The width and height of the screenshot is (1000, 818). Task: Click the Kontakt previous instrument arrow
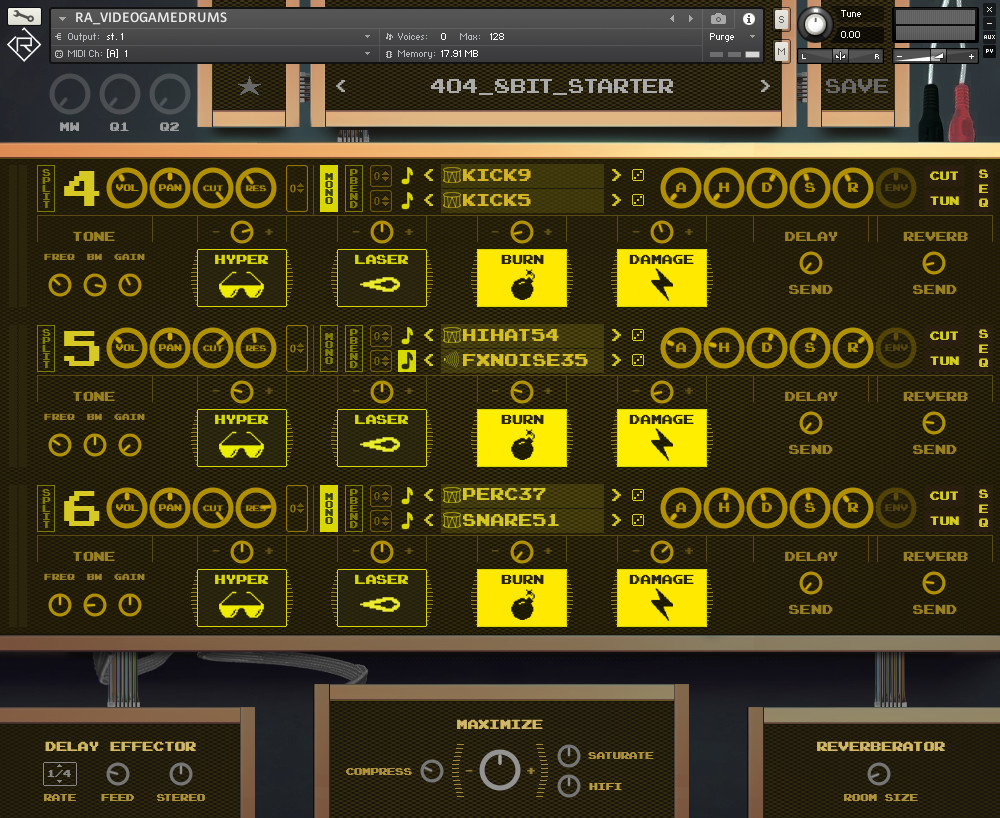pyautogui.click(x=672, y=18)
